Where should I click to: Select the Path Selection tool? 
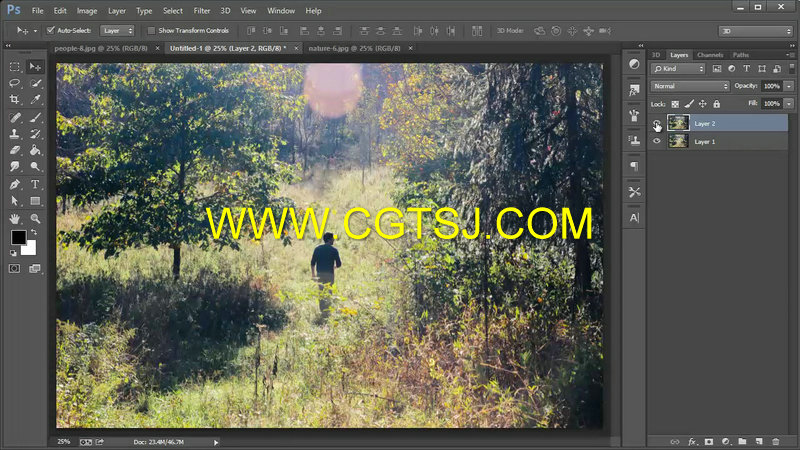coord(14,201)
